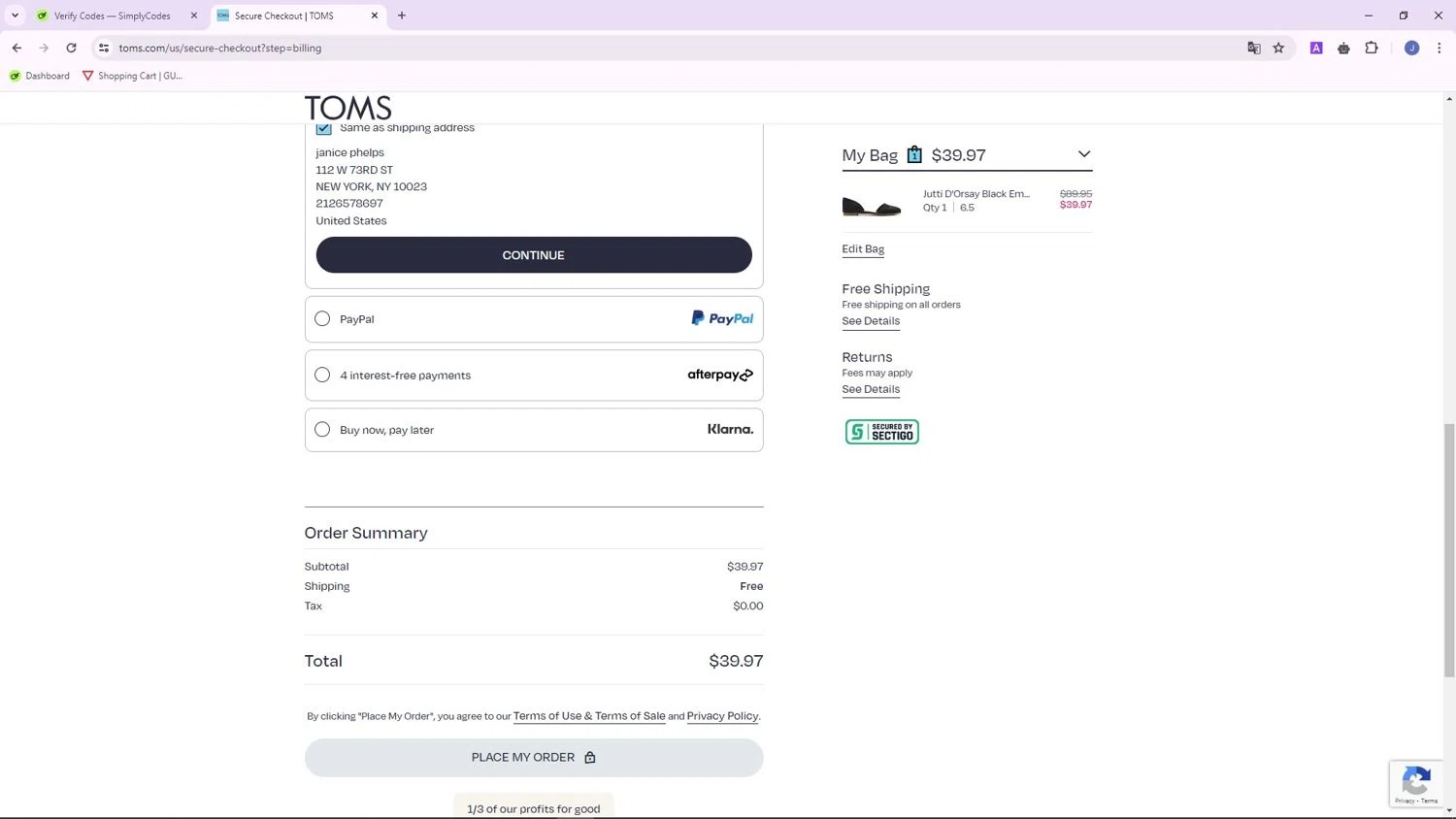Image resolution: width=1456 pixels, height=819 pixels.
Task: Open the Shopping Cart GU... bookmark
Action: [x=132, y=76]
